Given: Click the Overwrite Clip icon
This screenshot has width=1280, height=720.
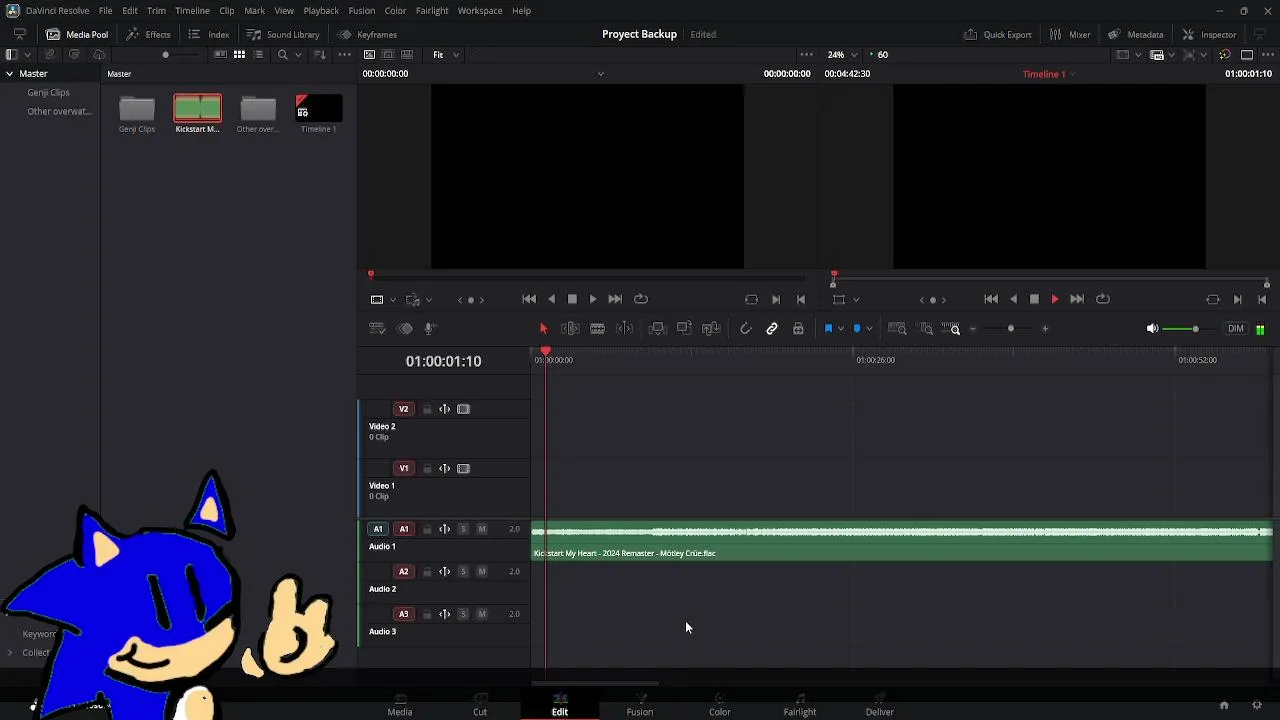Looking at the screenshot, I should (x=684, y=329).
